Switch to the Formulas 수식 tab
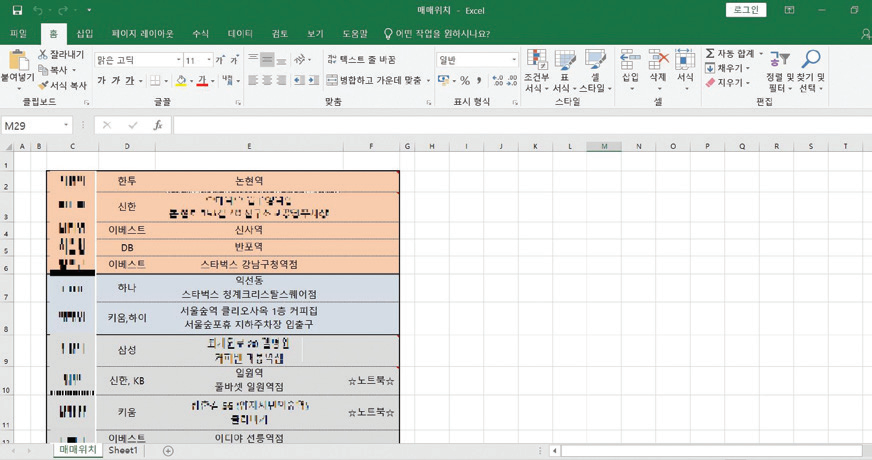 click(200, 34)
